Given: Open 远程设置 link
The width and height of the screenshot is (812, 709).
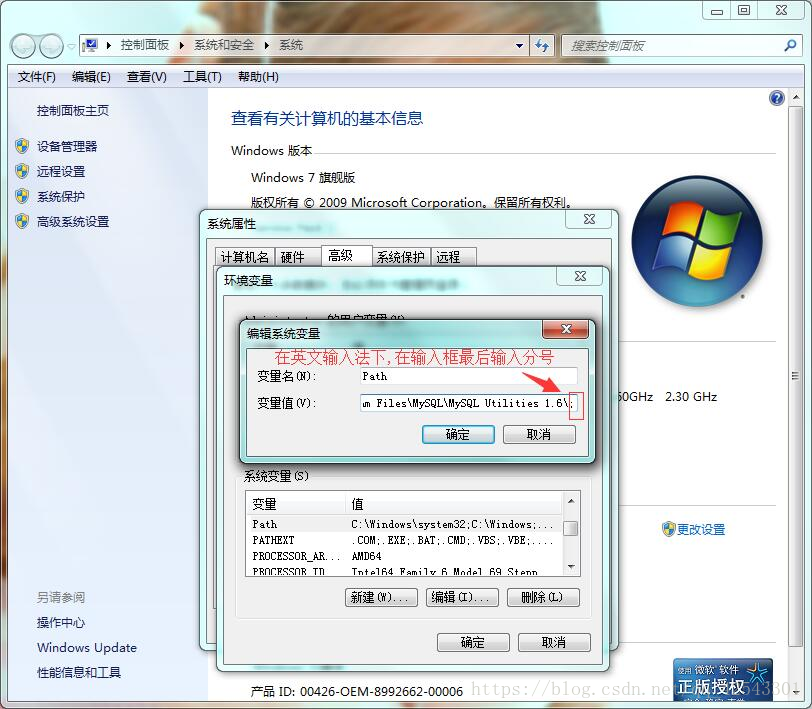Looking at the screenshot, I should click(x=61, y=171).
